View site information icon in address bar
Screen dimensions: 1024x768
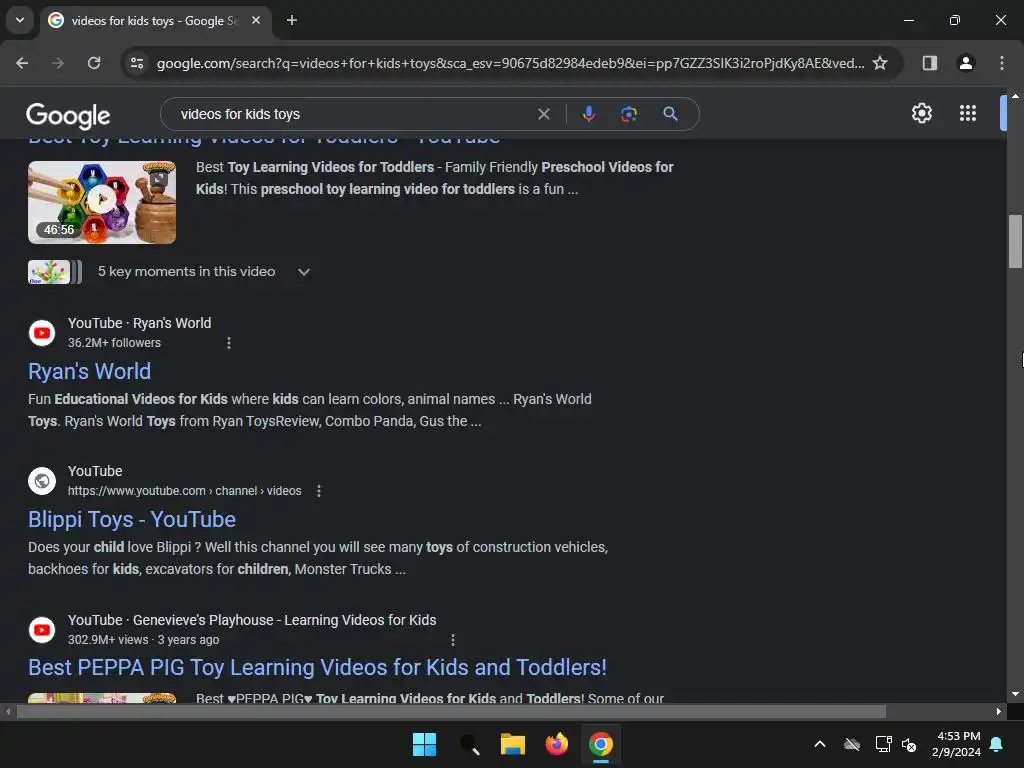point(137,63)
